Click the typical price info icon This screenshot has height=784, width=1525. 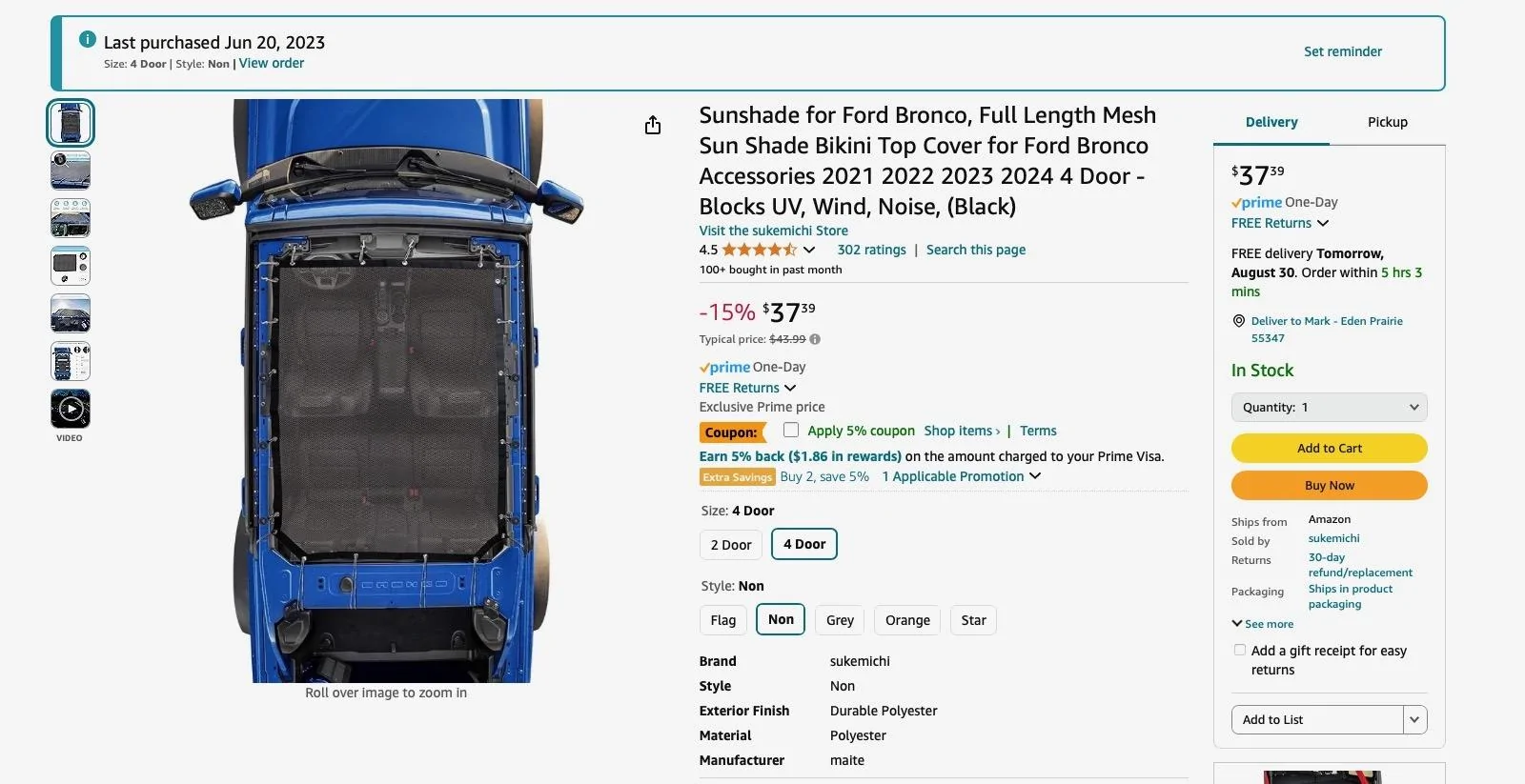pos(815,339)
